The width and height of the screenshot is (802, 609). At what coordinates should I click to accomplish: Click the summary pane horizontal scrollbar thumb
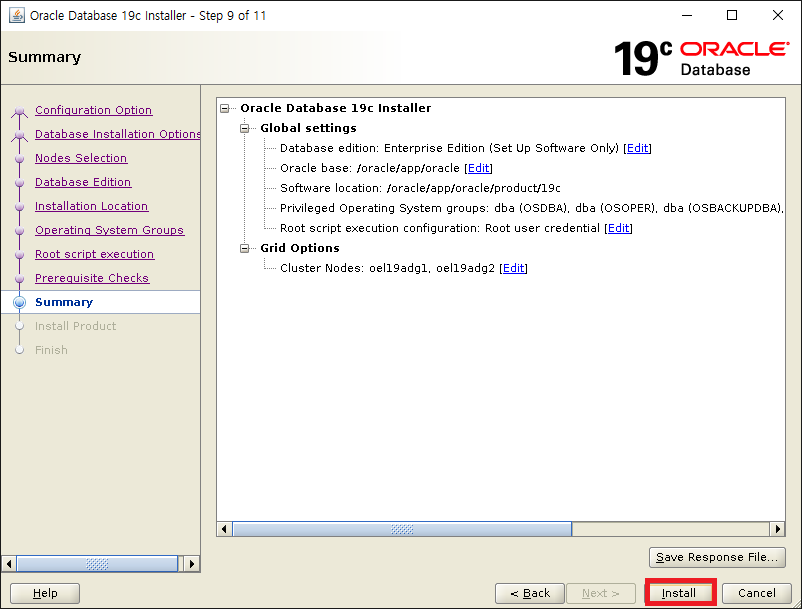(x=402, y=529)
